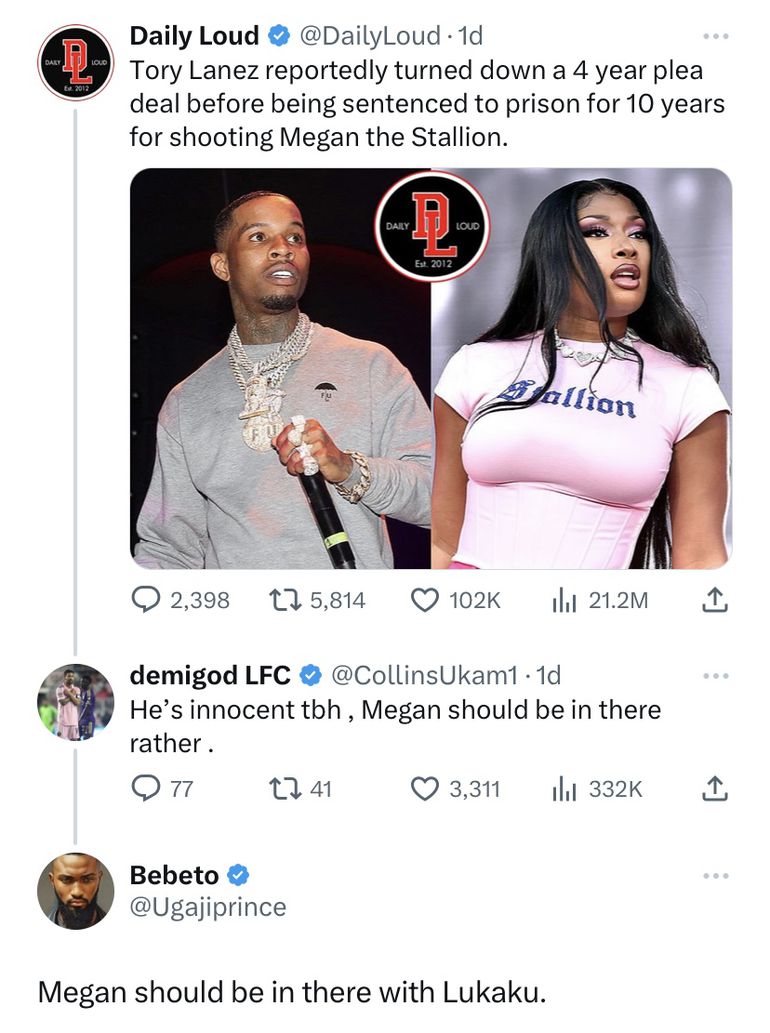Open demigod LFC's profile picture
Screen dimensions: 770x1033
pos(75,701)
